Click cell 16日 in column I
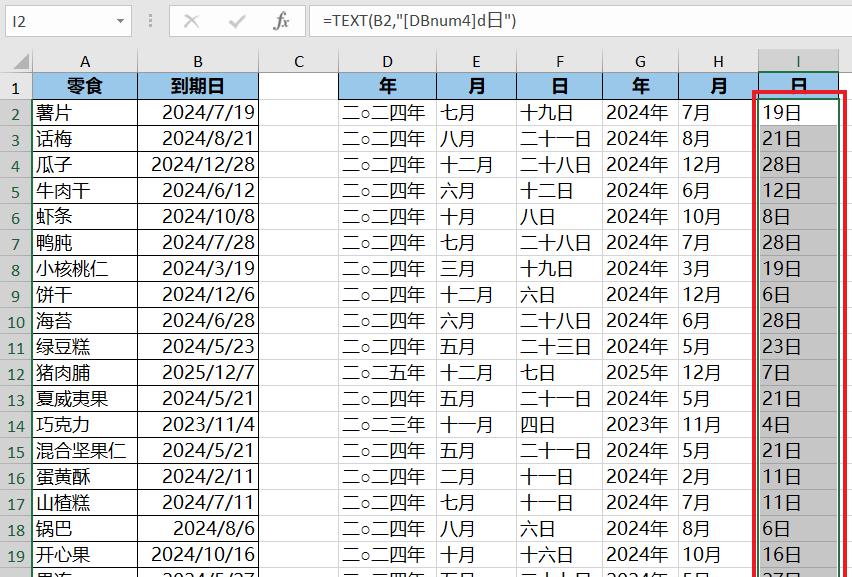This screenshot has width=852, height=577. coord(798,555)
